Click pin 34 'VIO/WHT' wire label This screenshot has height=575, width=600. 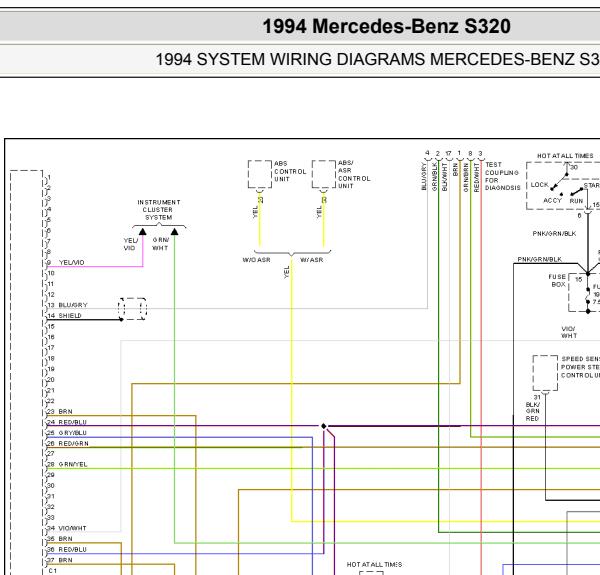72,528
